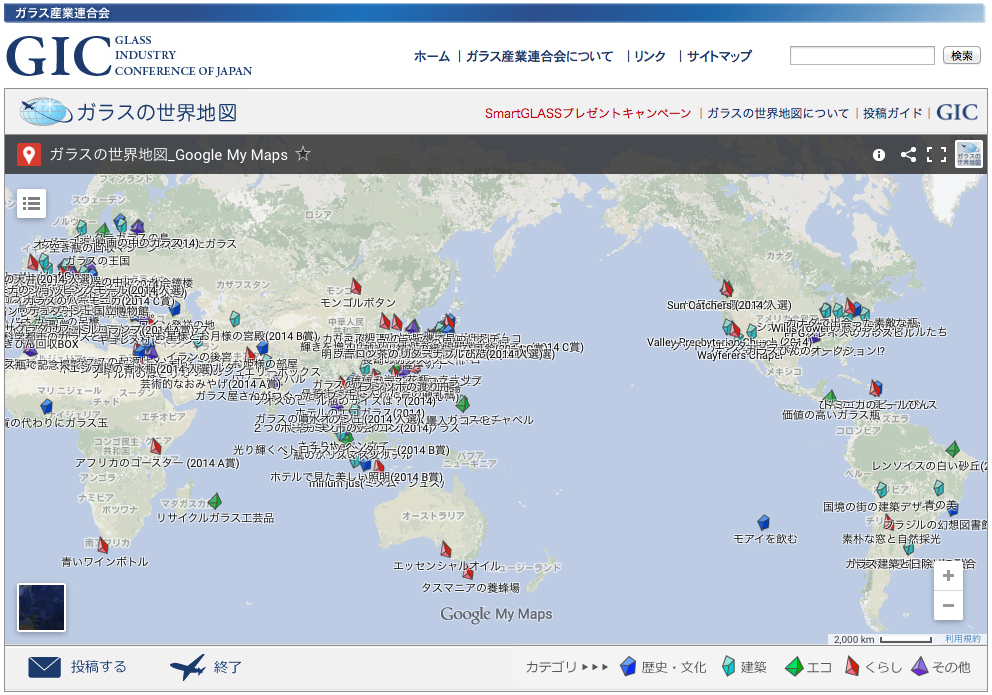
Task: Click the エッセンシャルオイル red marker
Action: 446,549
